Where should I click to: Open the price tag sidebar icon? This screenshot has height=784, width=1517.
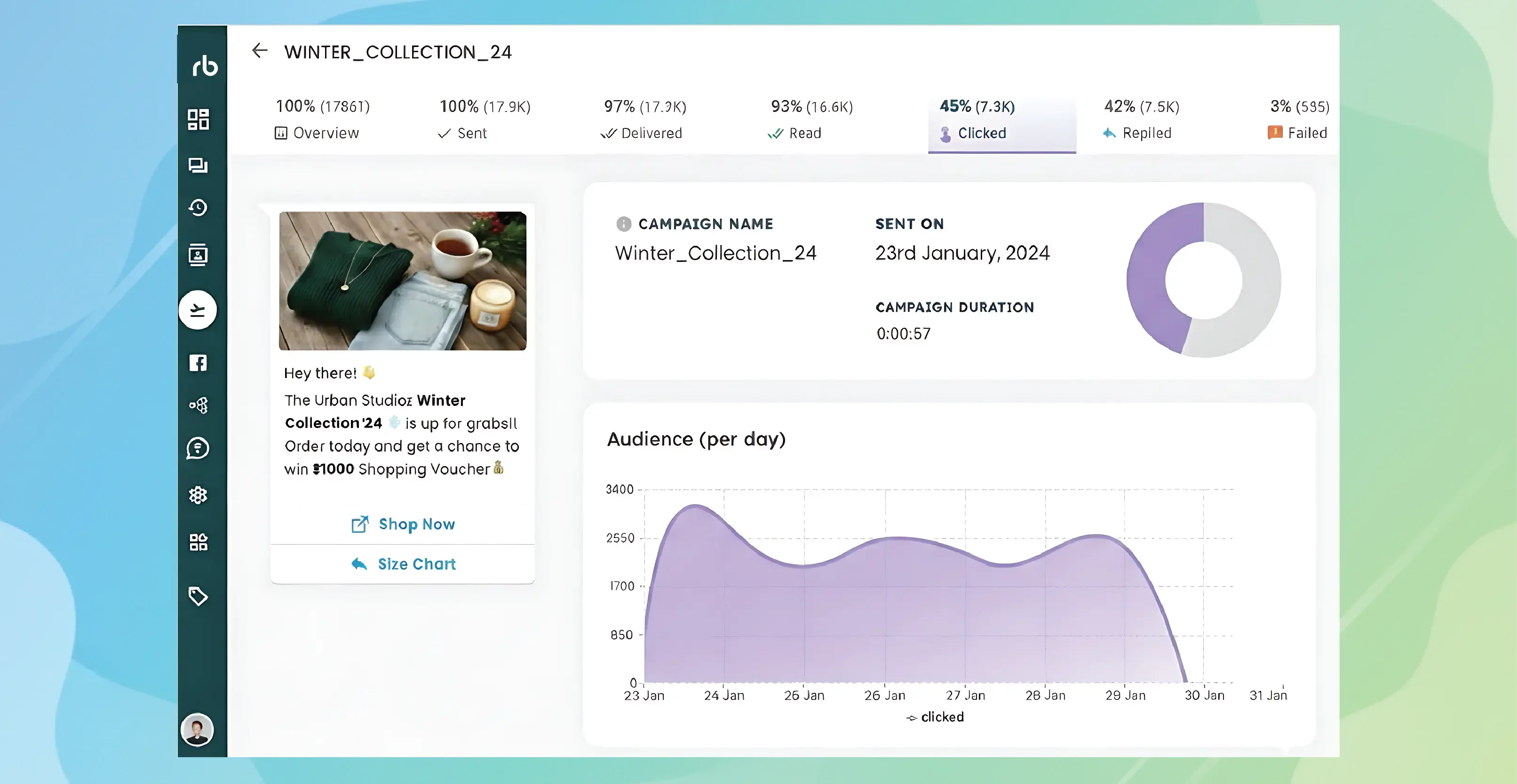pos(198,596)
